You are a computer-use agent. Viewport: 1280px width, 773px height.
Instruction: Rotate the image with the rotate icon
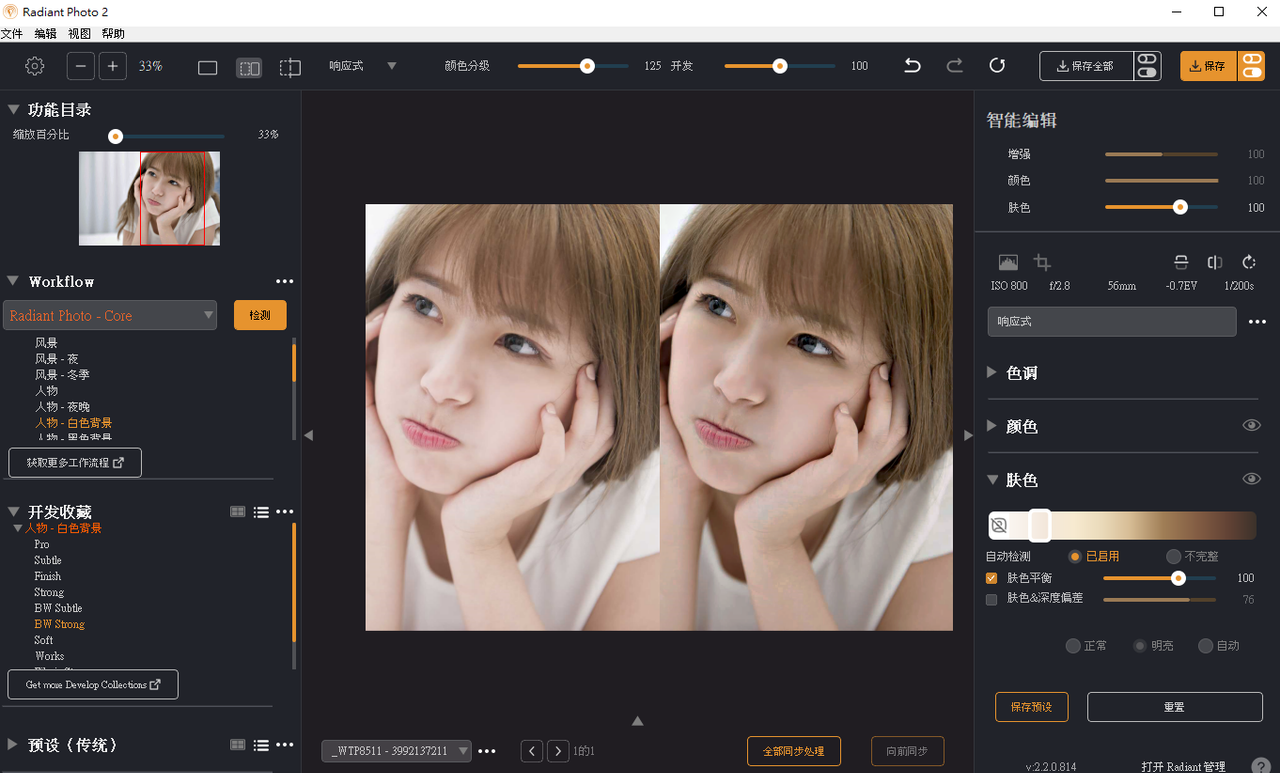(1249, 263)
